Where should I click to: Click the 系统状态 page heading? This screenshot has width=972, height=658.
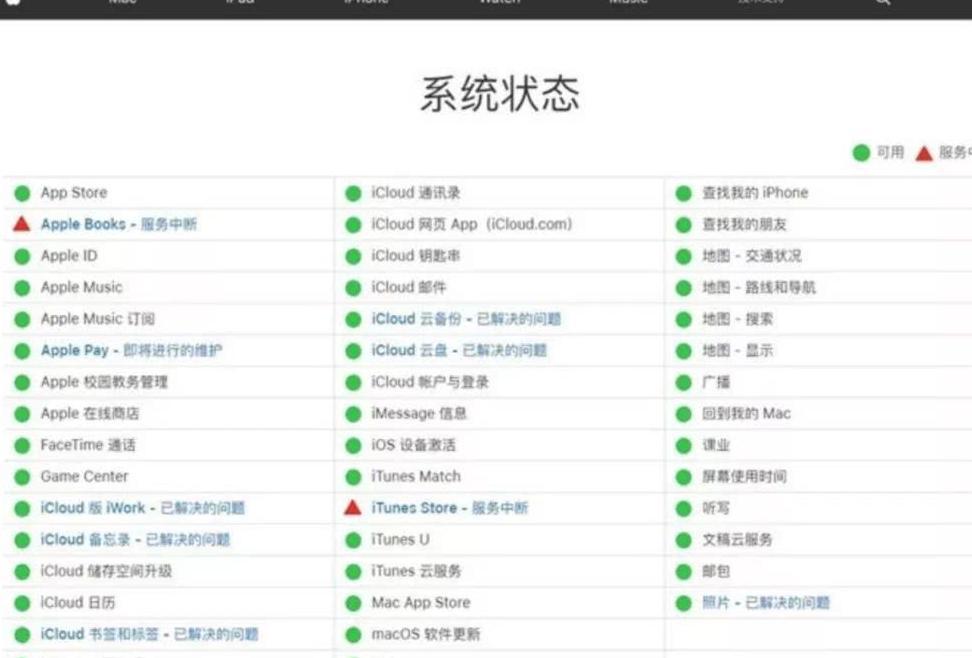coord(499,94)
